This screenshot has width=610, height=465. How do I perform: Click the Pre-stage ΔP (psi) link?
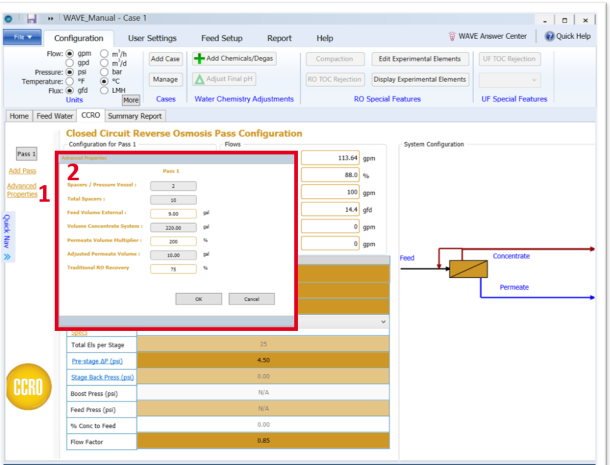(x=97, y=361)
